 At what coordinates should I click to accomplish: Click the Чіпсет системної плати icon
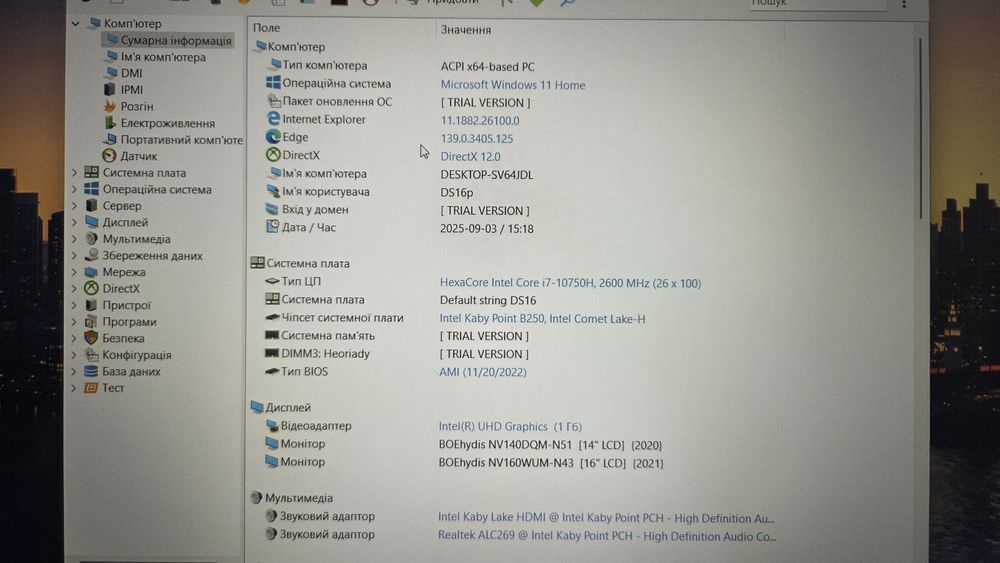pyautogui.click(x=272, y=317)
